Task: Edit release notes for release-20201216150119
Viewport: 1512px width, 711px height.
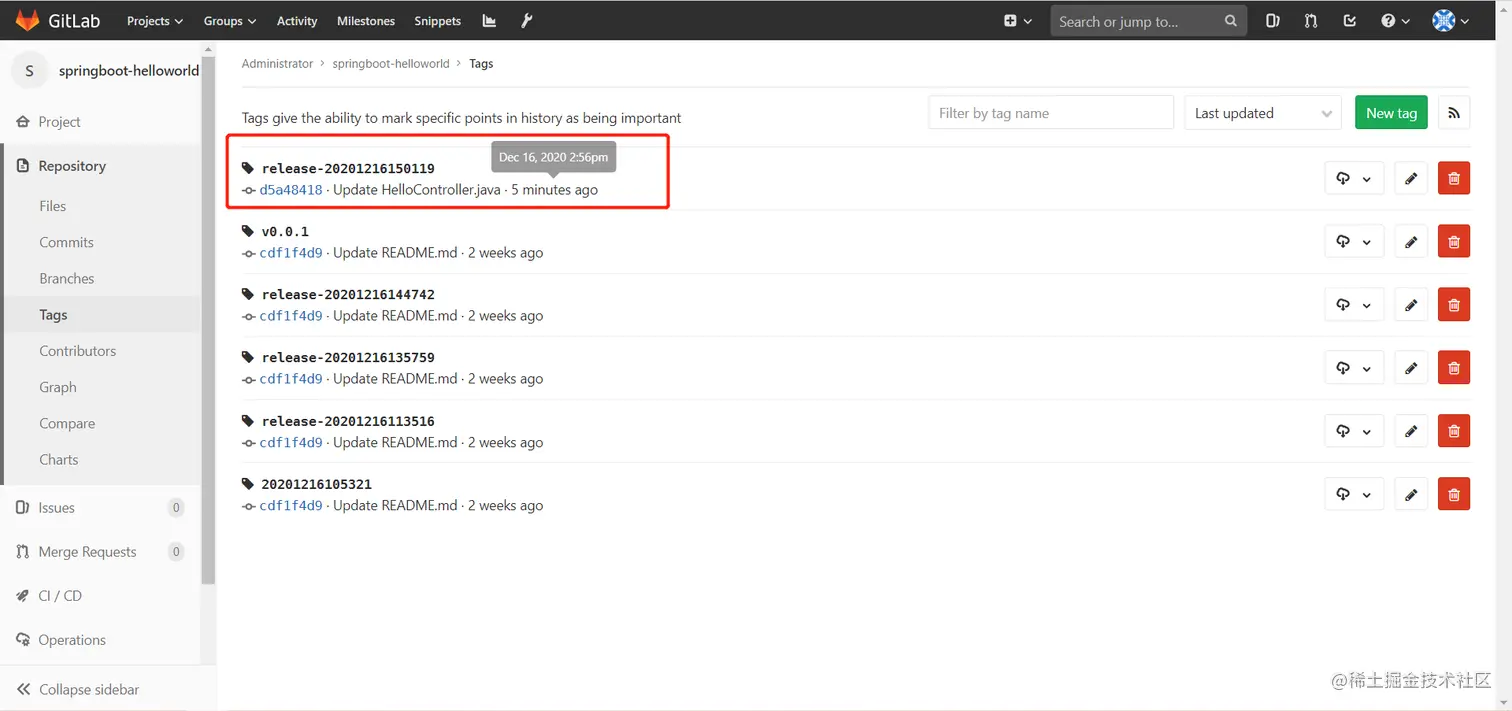Action: pyautogui.click(x=1411, y=178)
